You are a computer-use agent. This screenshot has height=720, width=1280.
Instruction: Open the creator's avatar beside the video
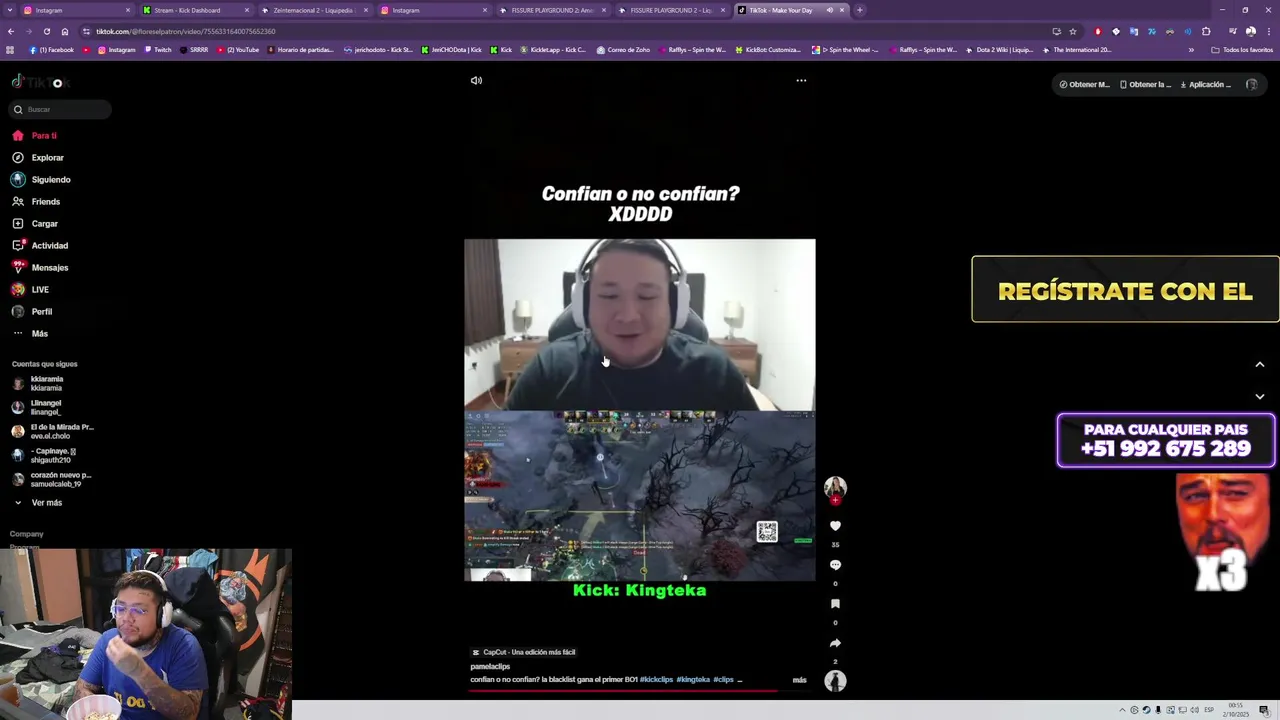[x=835, y=487]
